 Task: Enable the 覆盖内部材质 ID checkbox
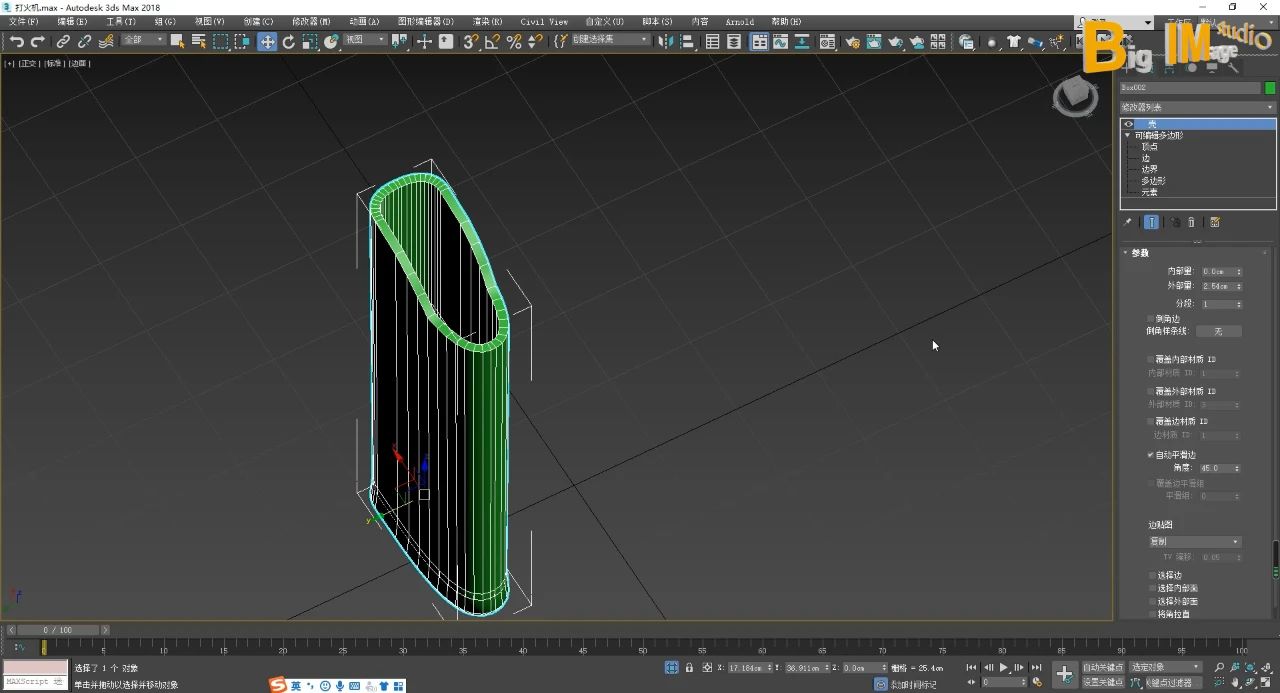[1151, 358]
